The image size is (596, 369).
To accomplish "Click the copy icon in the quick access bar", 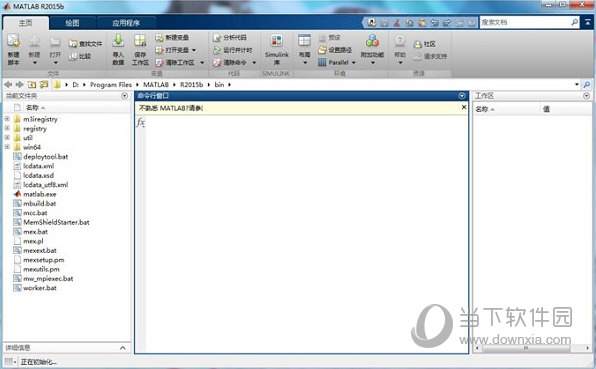I will point(409,23).
